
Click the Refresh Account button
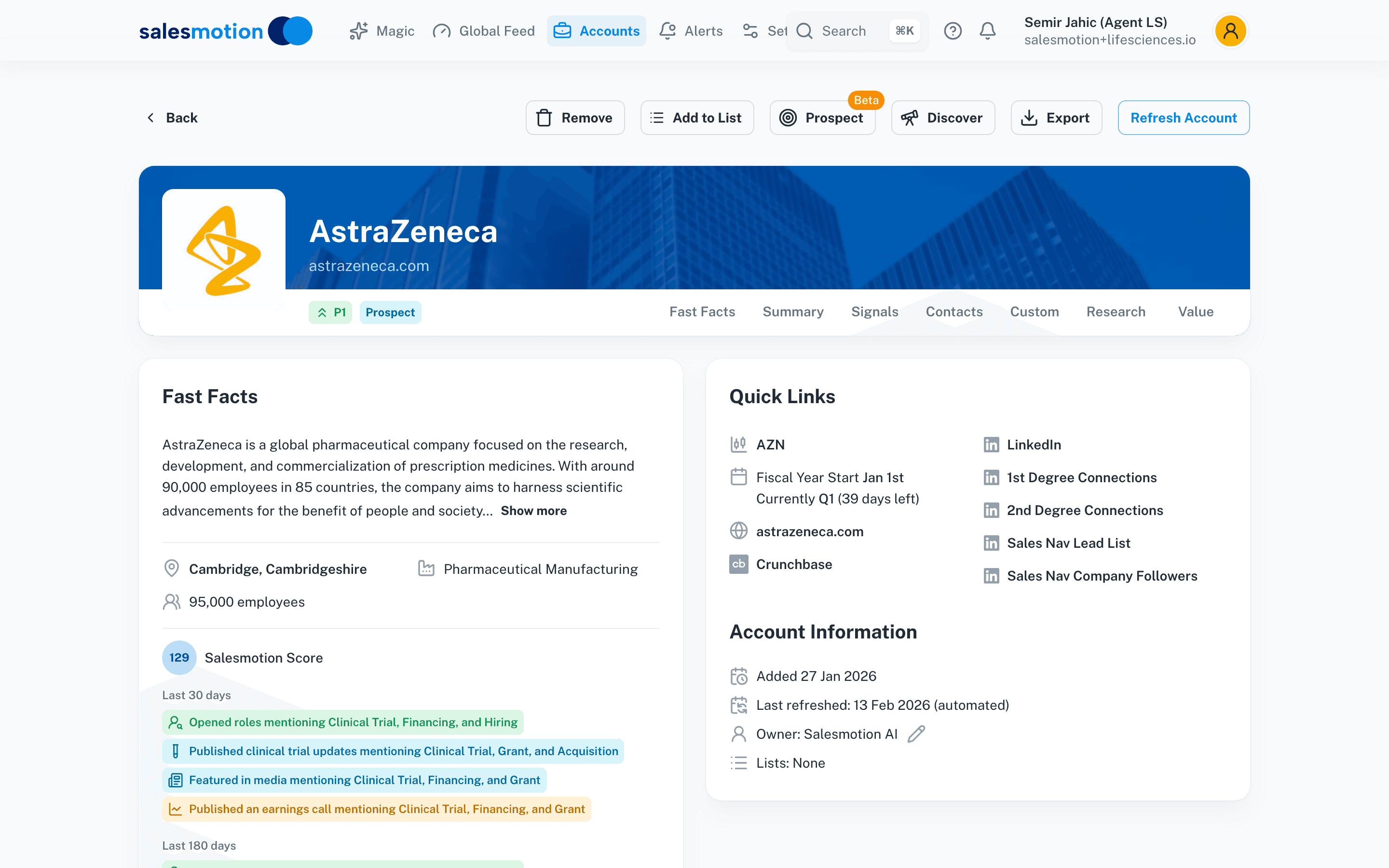click(x=1184, y=117)
